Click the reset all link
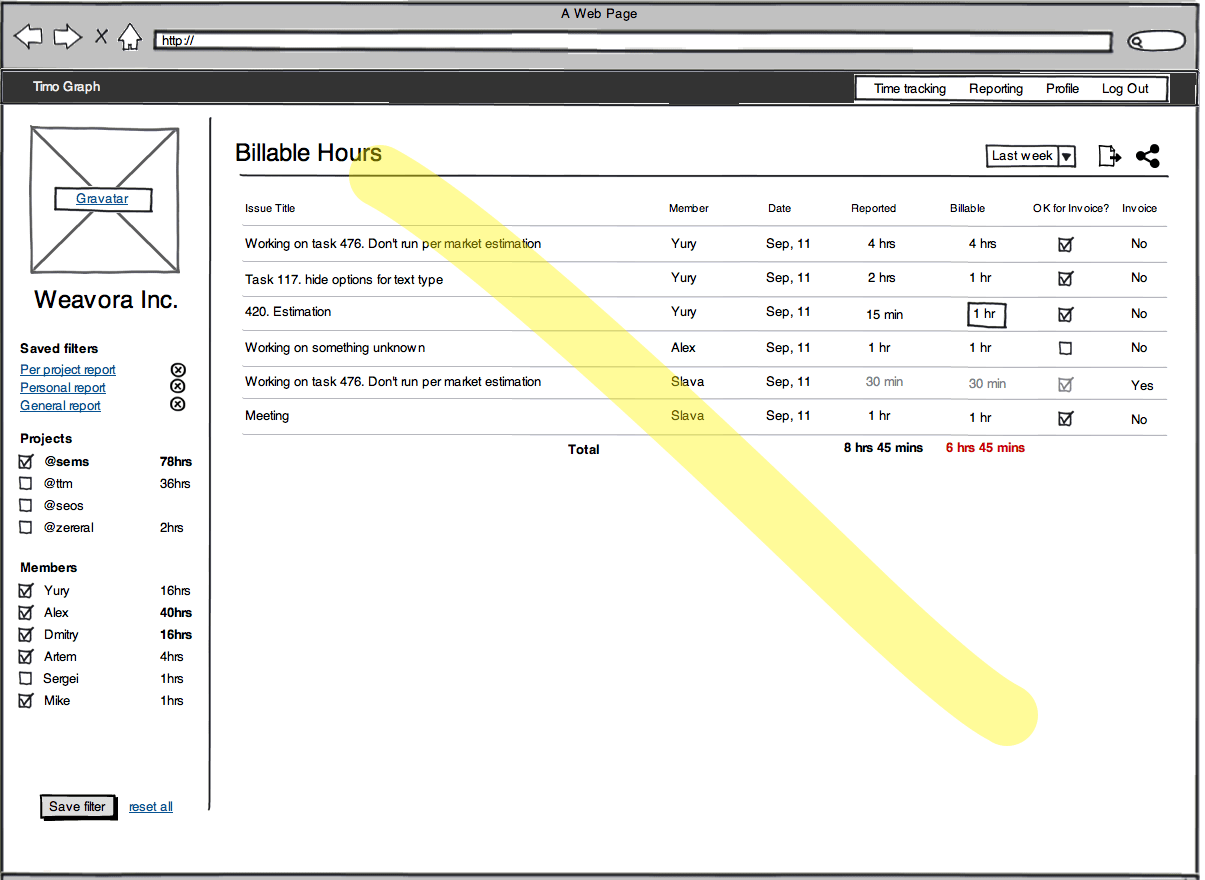The image size is (1205, 880). pos(151,807)
